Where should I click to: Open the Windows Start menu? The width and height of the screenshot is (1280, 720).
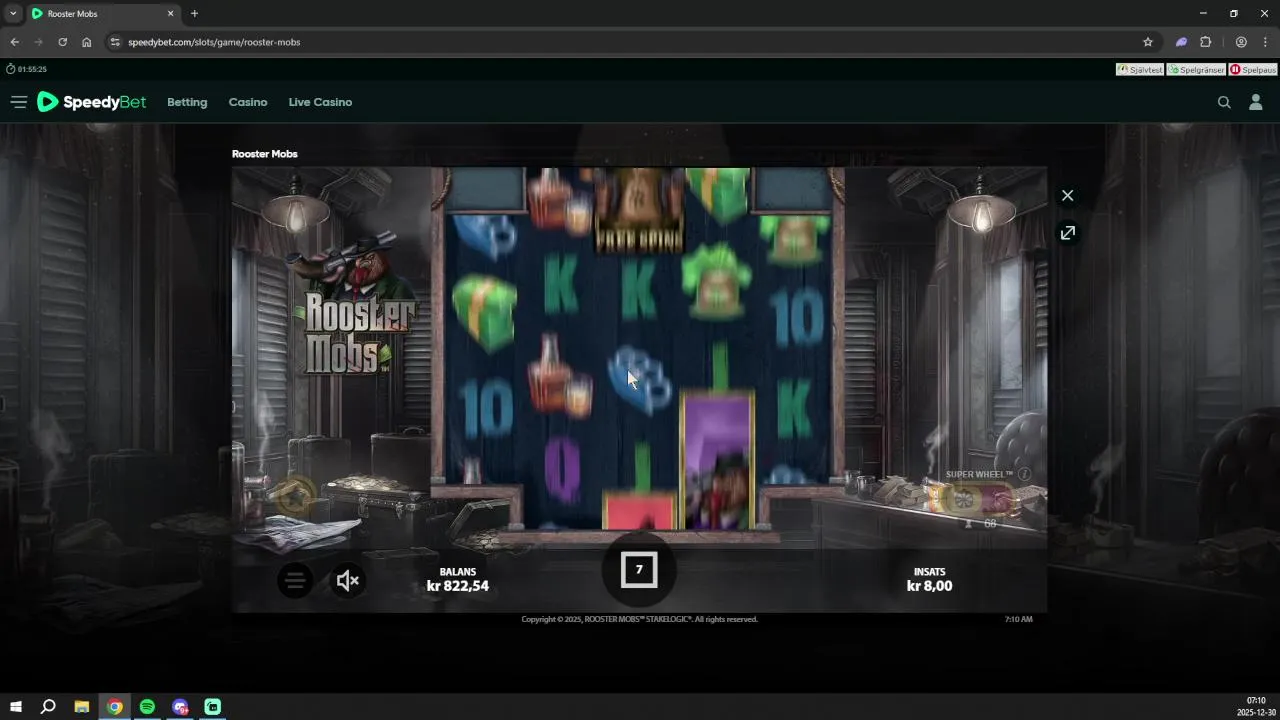[x=16, y=707]
